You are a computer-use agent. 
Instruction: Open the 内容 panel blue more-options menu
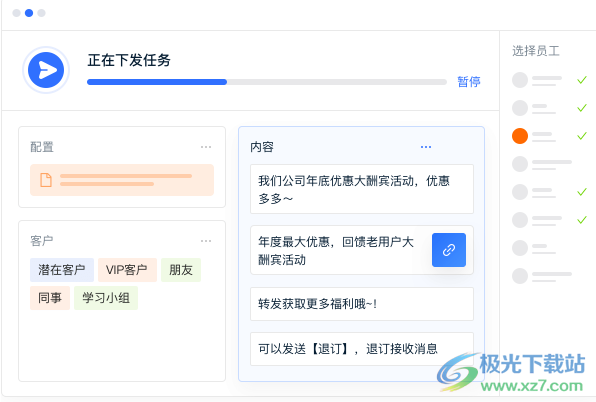point(426,147)
